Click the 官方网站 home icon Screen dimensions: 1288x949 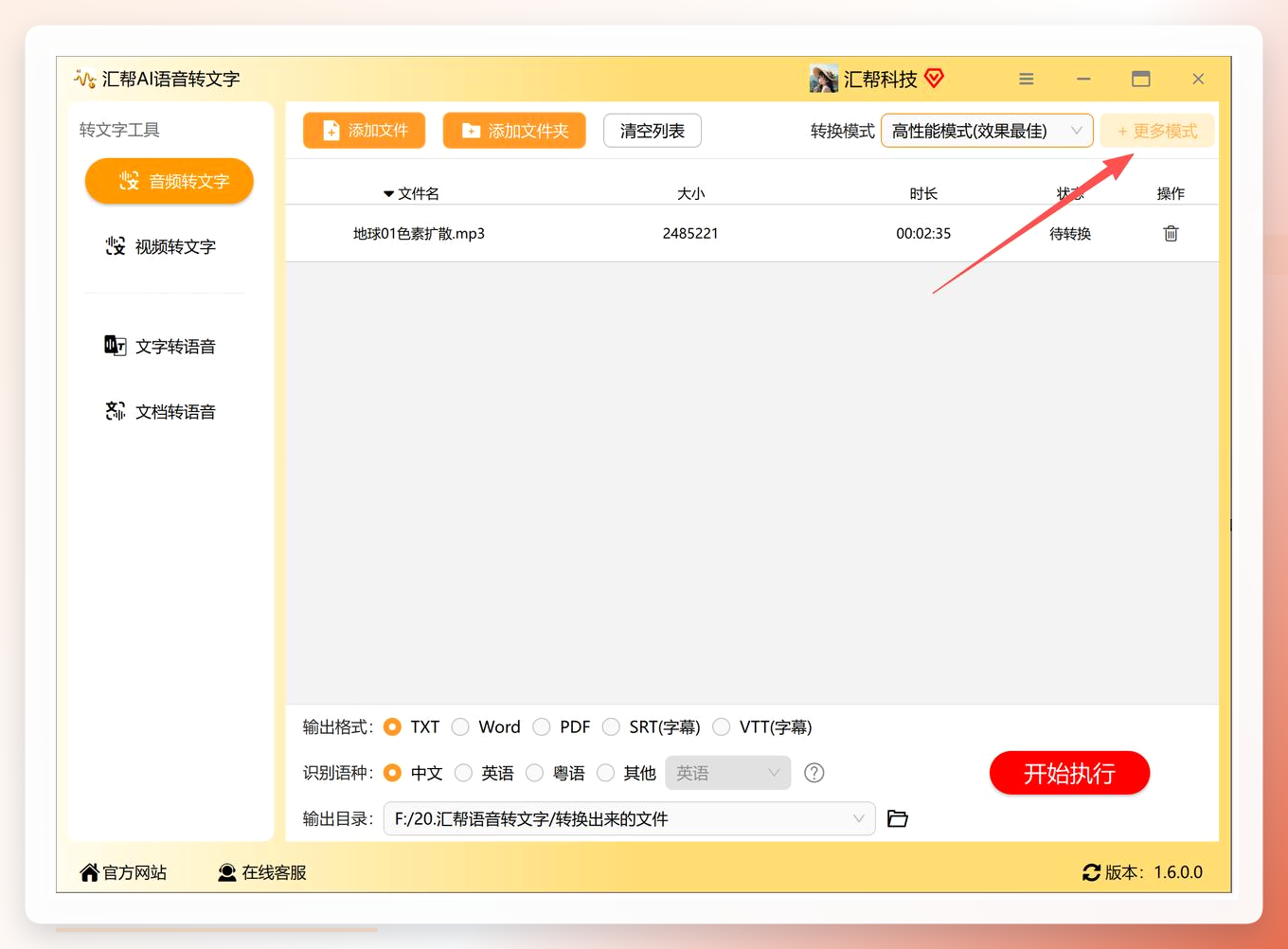(89, 872)
